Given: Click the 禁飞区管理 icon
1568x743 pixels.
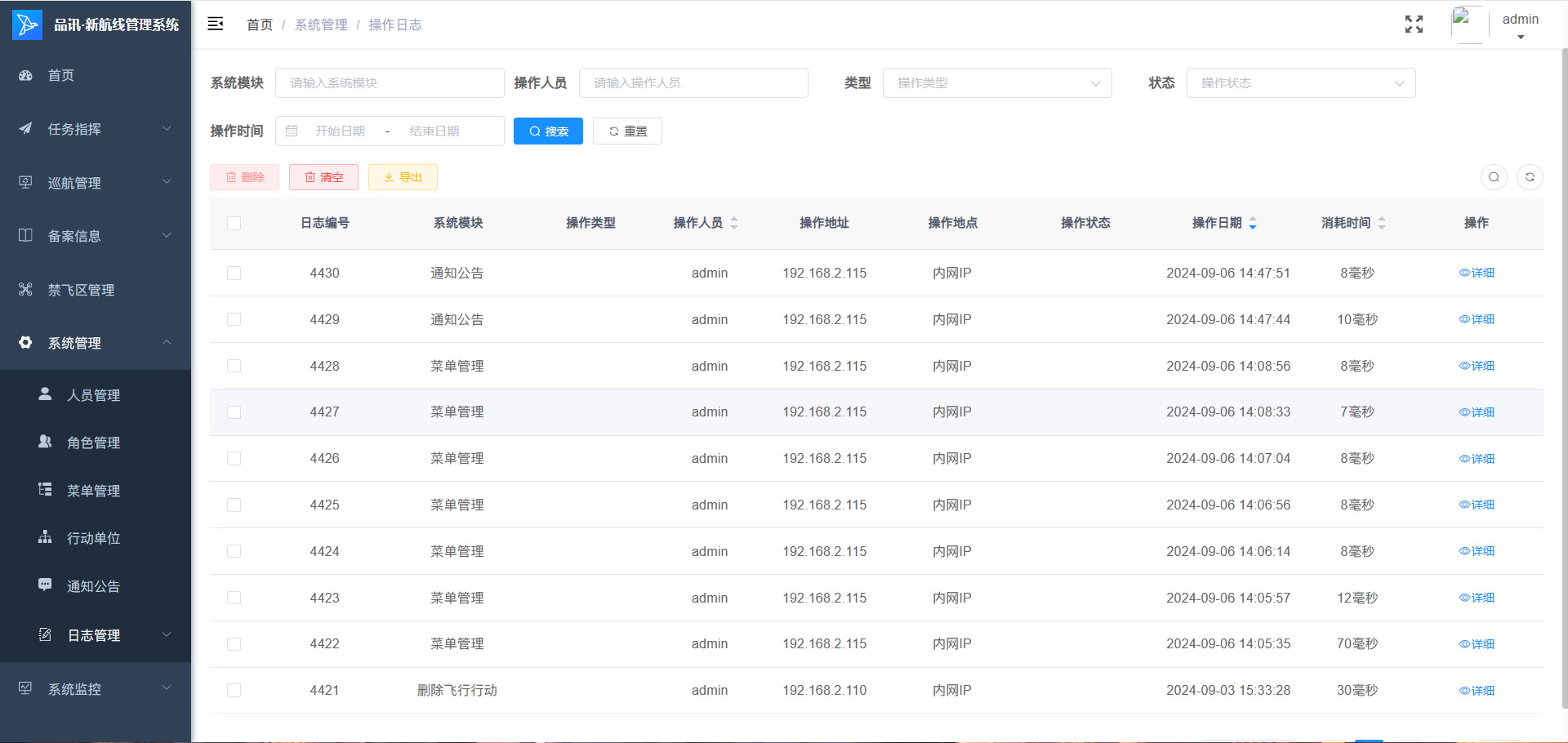Looking at the screenshot, I should click(x=25, y=289).
